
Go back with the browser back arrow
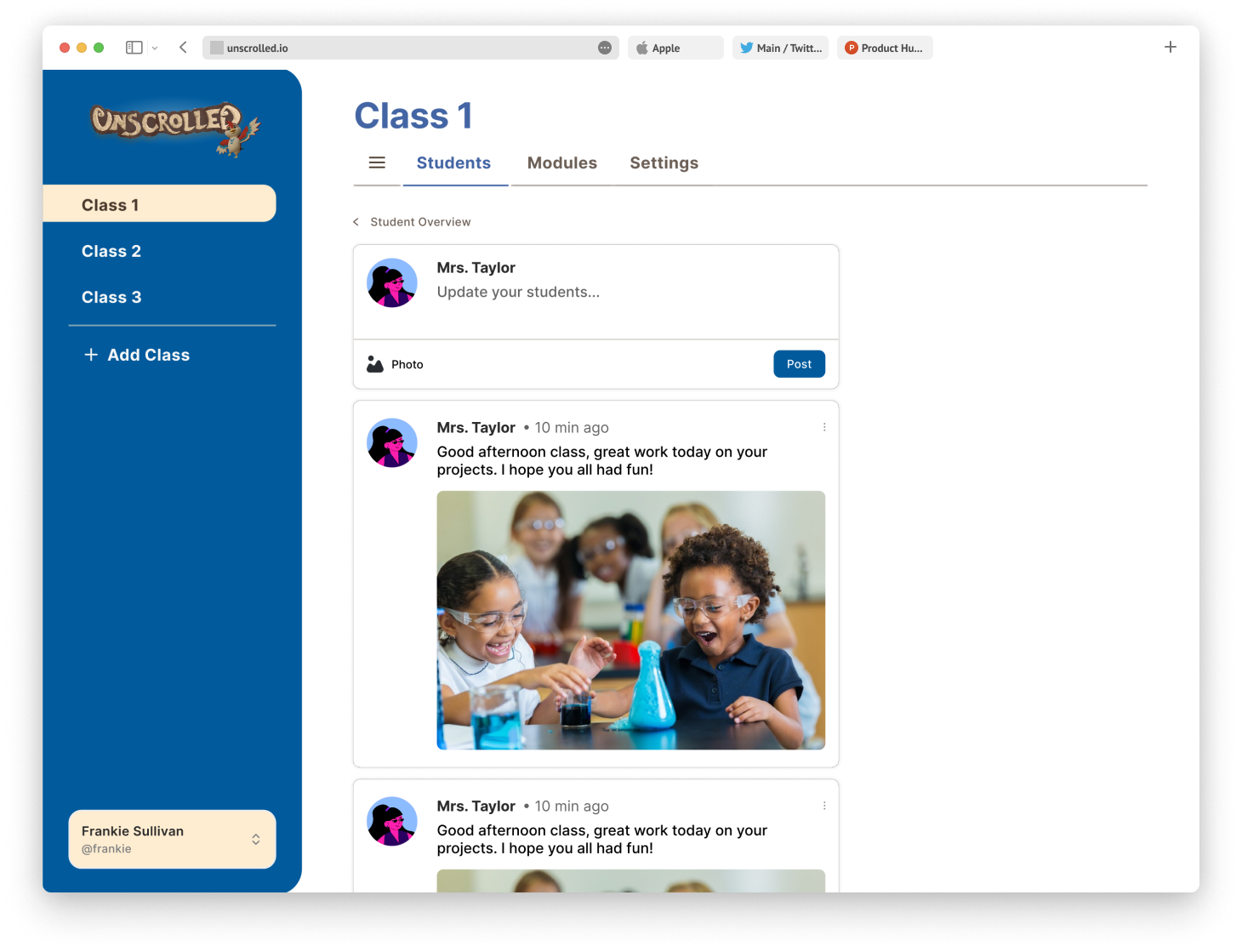183,48
